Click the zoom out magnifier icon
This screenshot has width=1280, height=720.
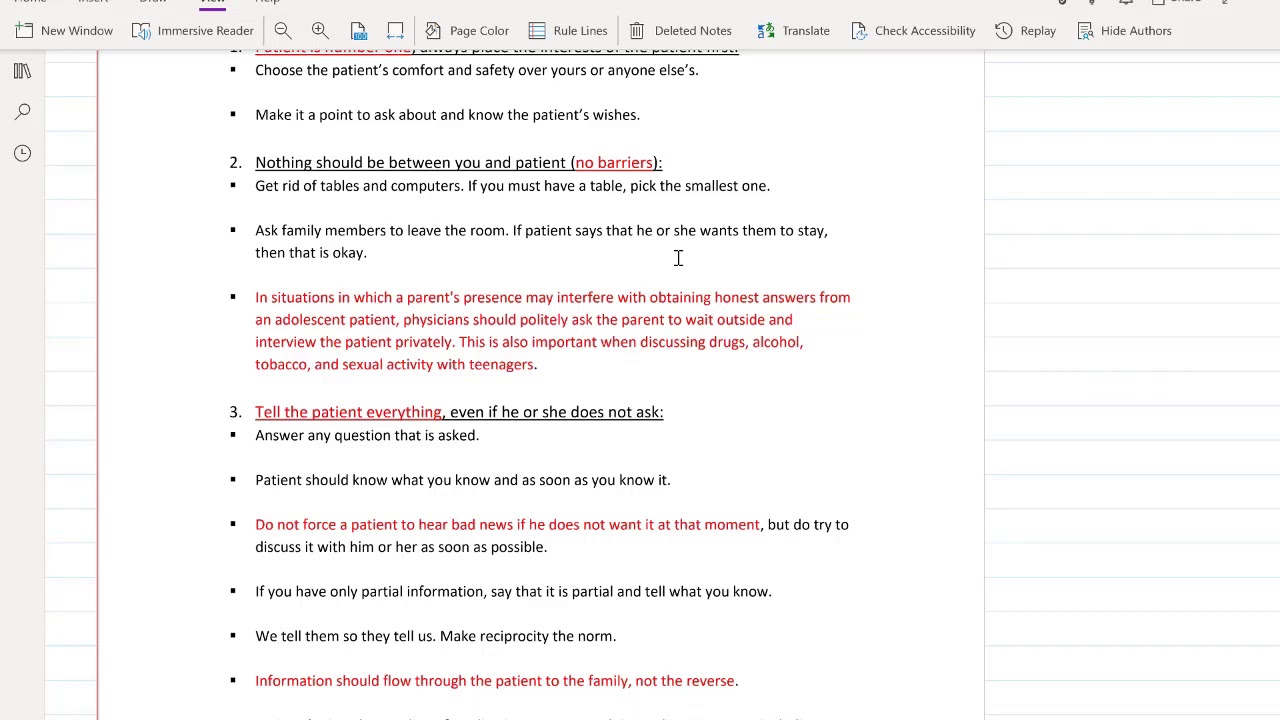point(283,30)
